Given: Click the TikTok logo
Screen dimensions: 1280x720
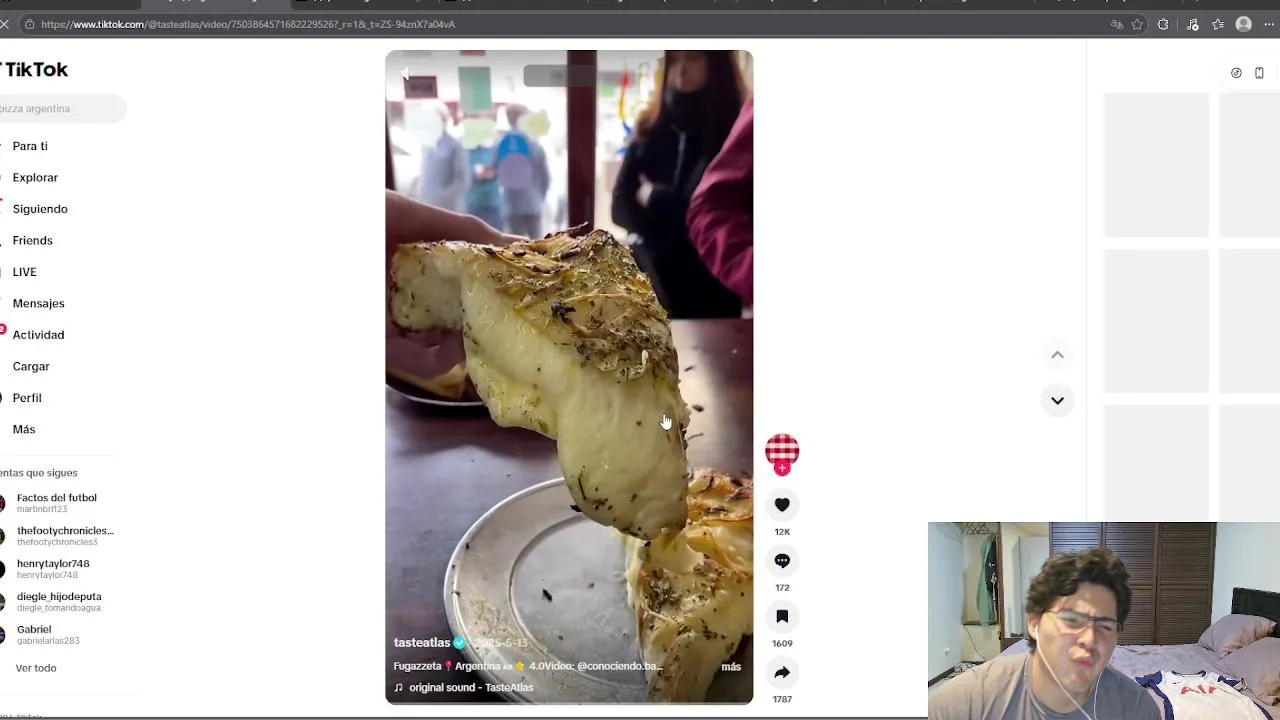Looking at the screenshot, I should click(35, 70).
